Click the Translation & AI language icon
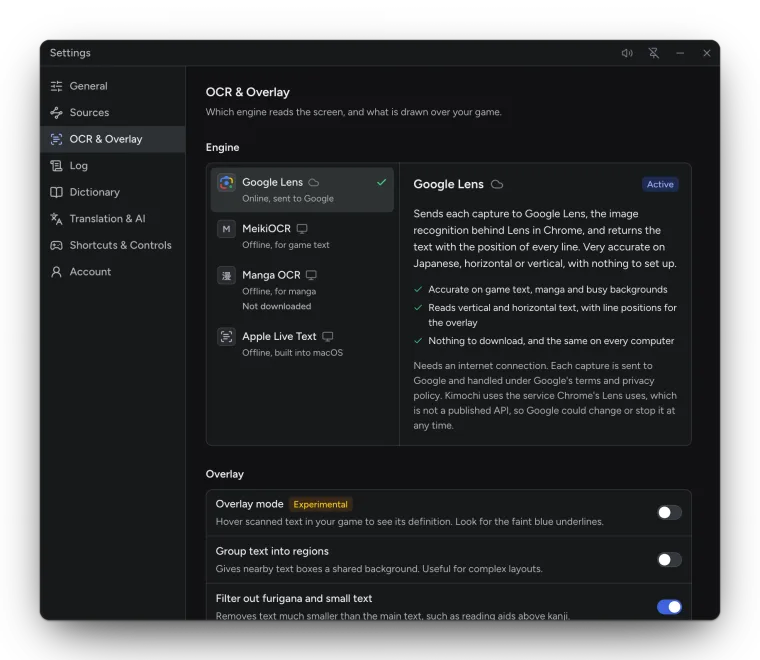 pos(56,219)
